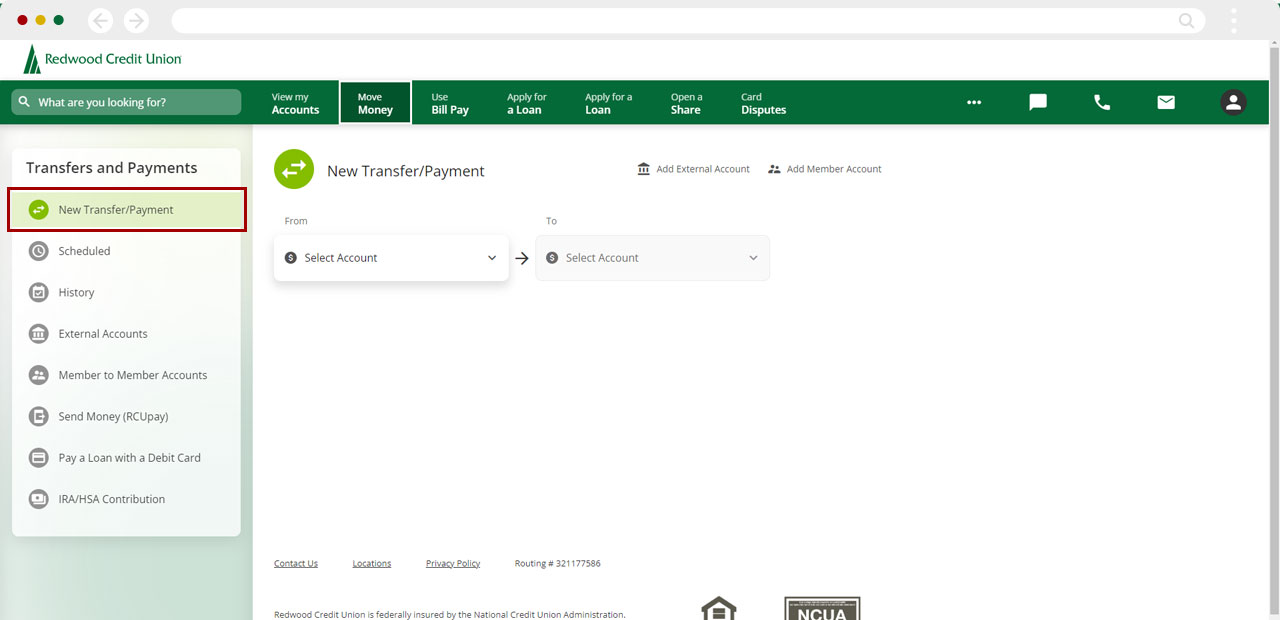1280x620 pixels.
Task: Click the Privacy Policy footer link
Action: click(x=453, y=564)
